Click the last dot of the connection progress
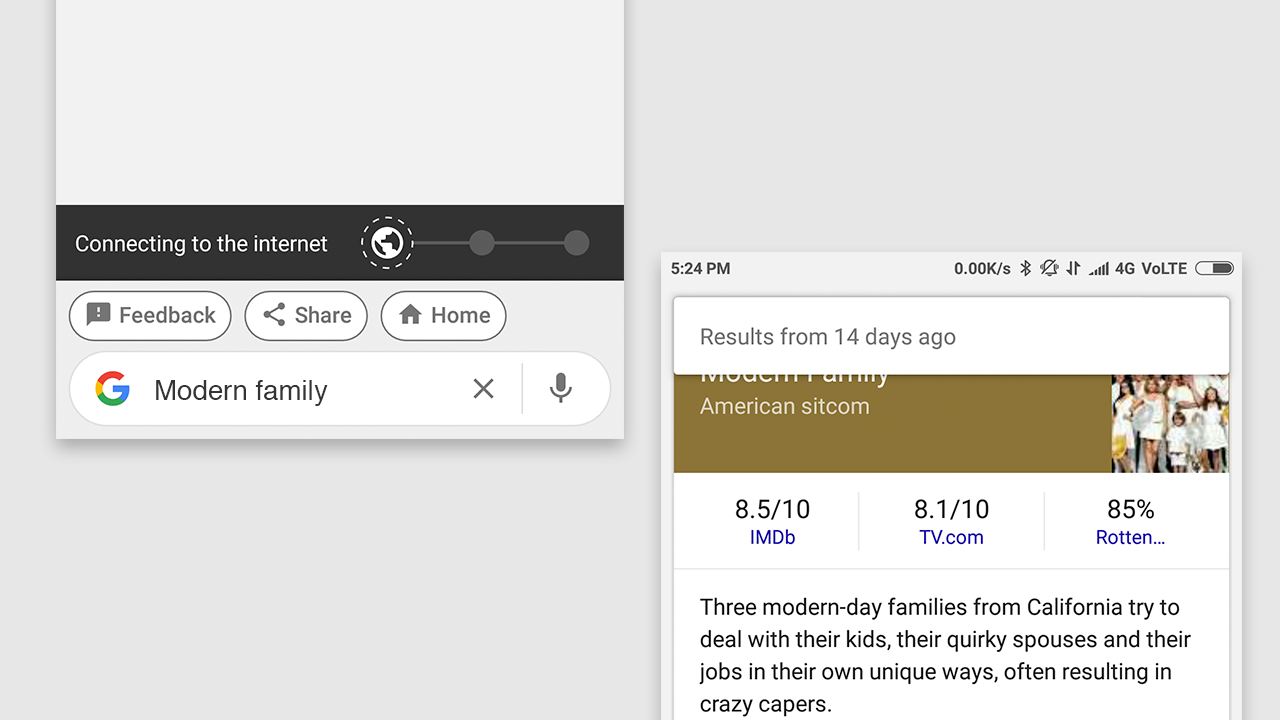Viewport: 1280px width, 720px height. click(x=576, y=243)
